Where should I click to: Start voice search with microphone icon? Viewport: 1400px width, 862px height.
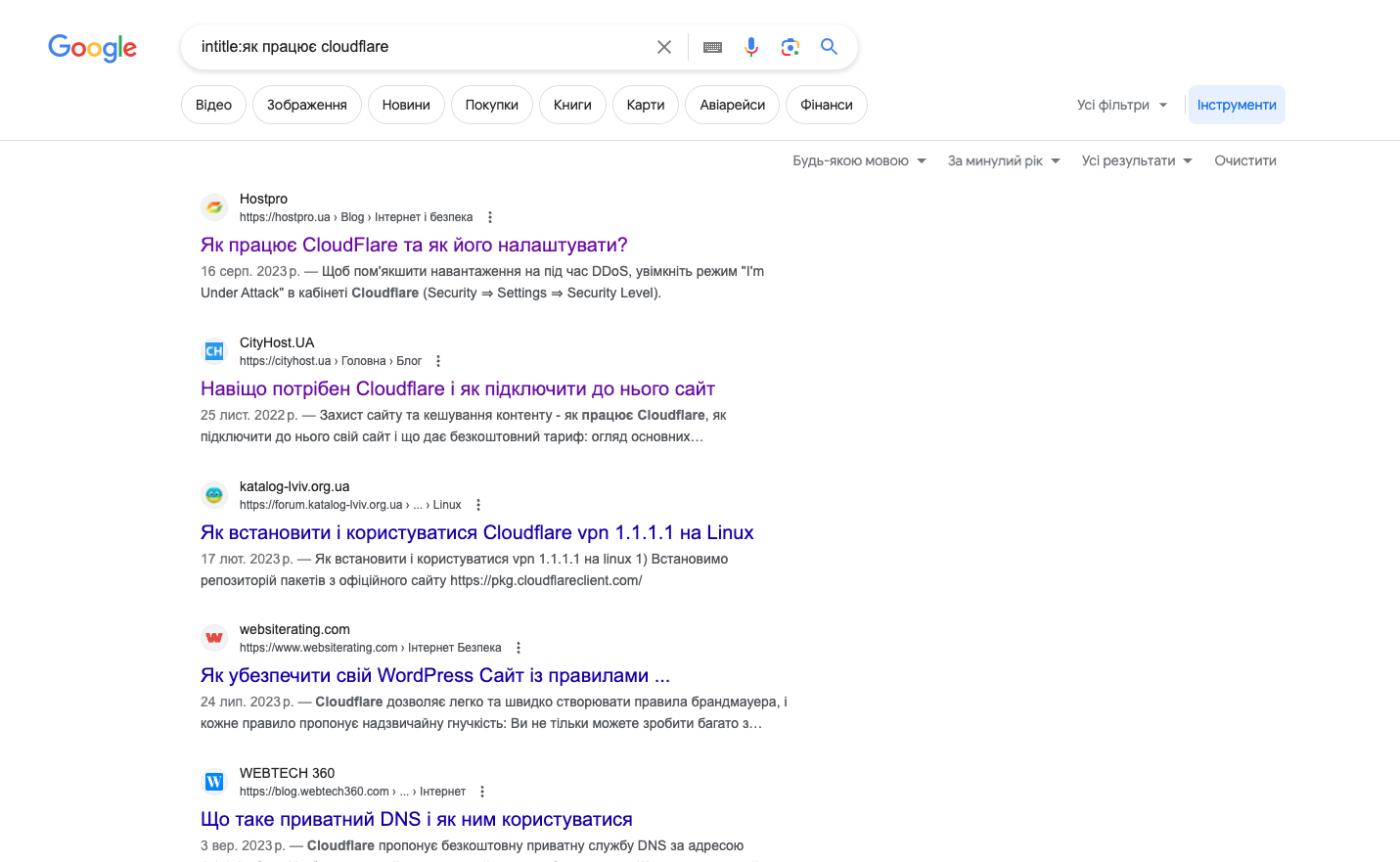(751, 47)
